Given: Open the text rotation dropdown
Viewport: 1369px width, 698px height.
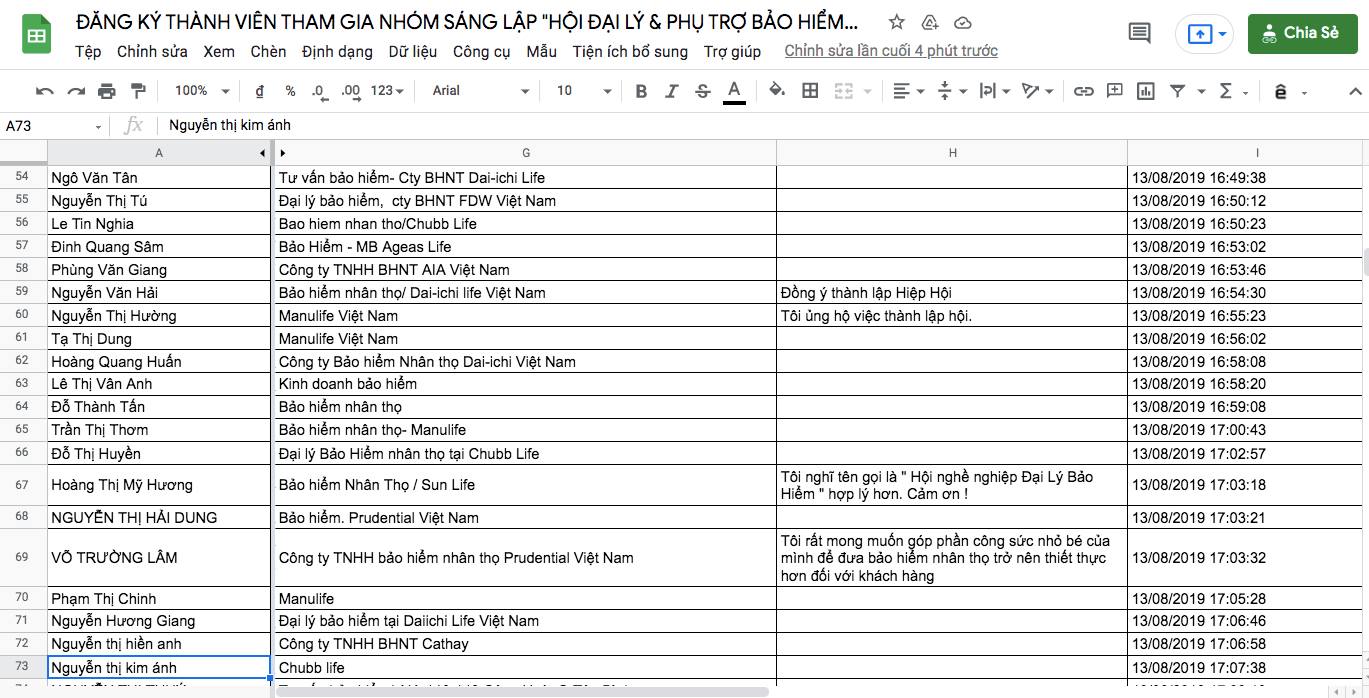Looking at the screenshot, I should pyautogui.click(x=1038, y=91).
